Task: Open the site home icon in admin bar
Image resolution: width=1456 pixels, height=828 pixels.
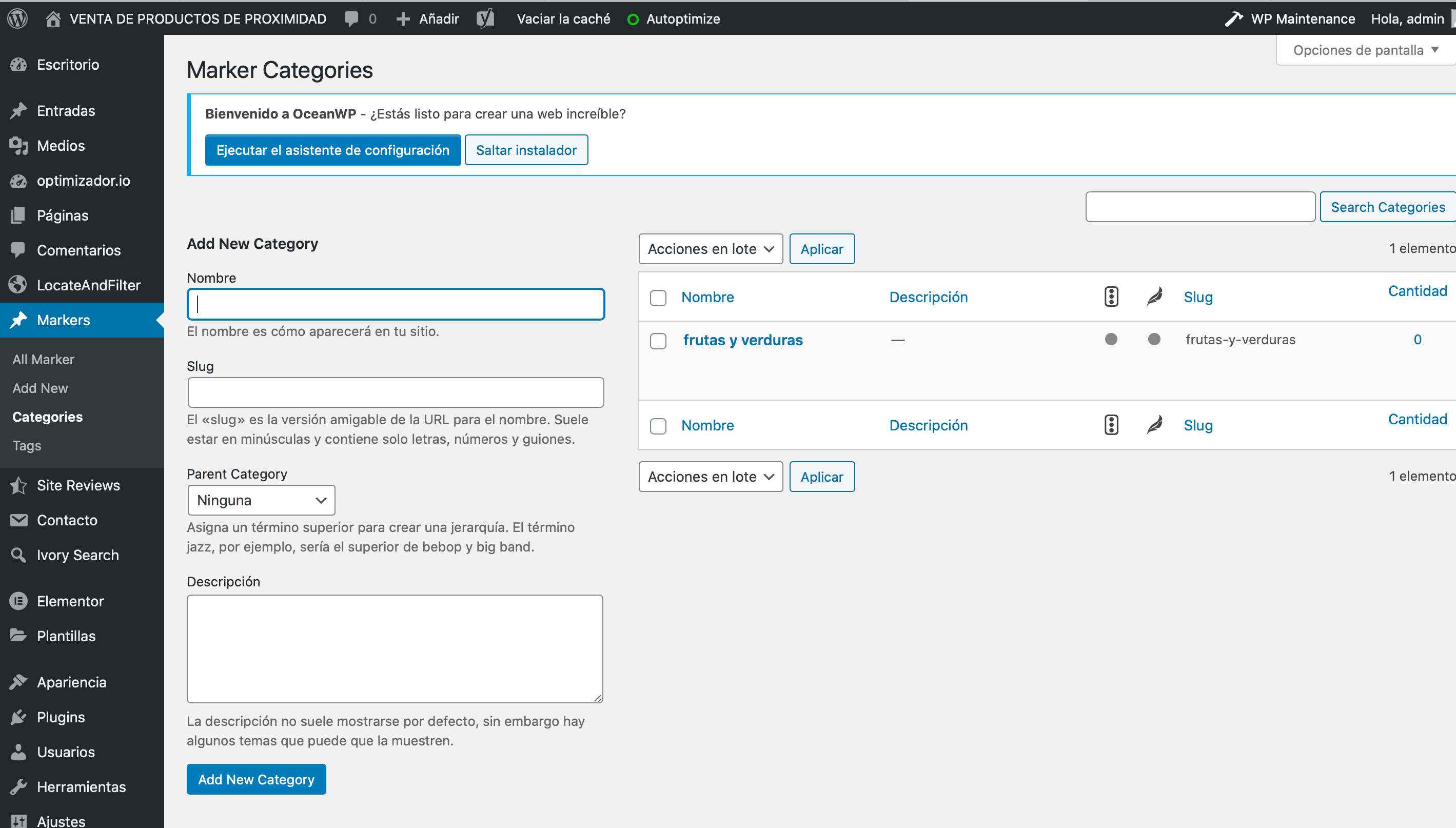Action: click(53, 19)
